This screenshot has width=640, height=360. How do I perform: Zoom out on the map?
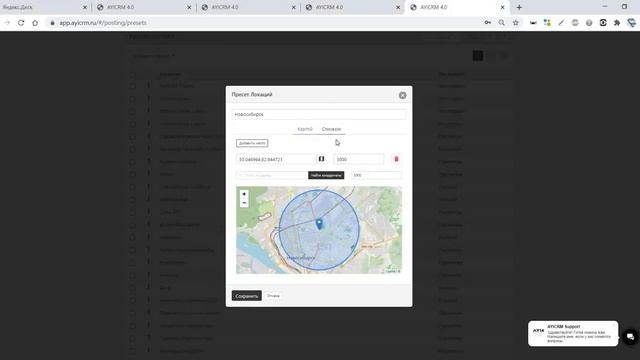click(244, 203)
